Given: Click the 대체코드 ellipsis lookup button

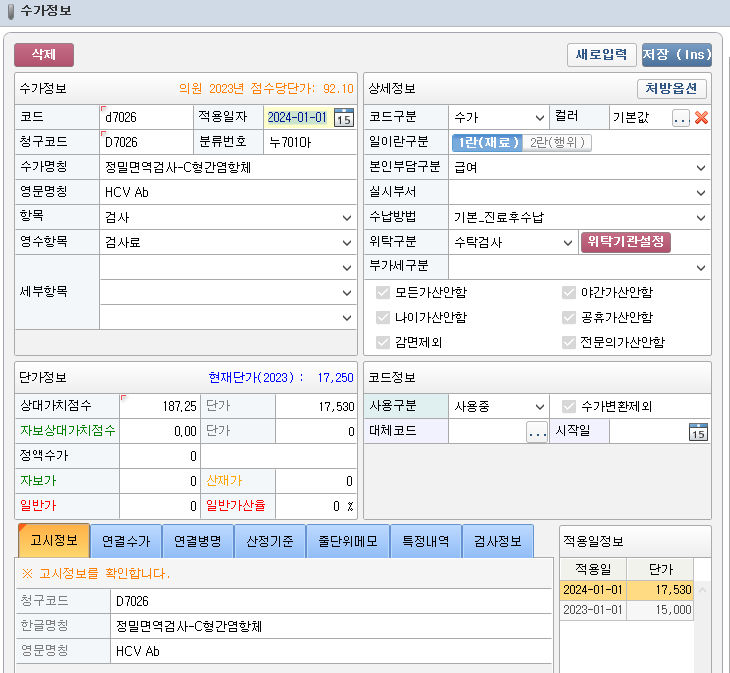Looking at the screenshot, I should click(537, 432).
